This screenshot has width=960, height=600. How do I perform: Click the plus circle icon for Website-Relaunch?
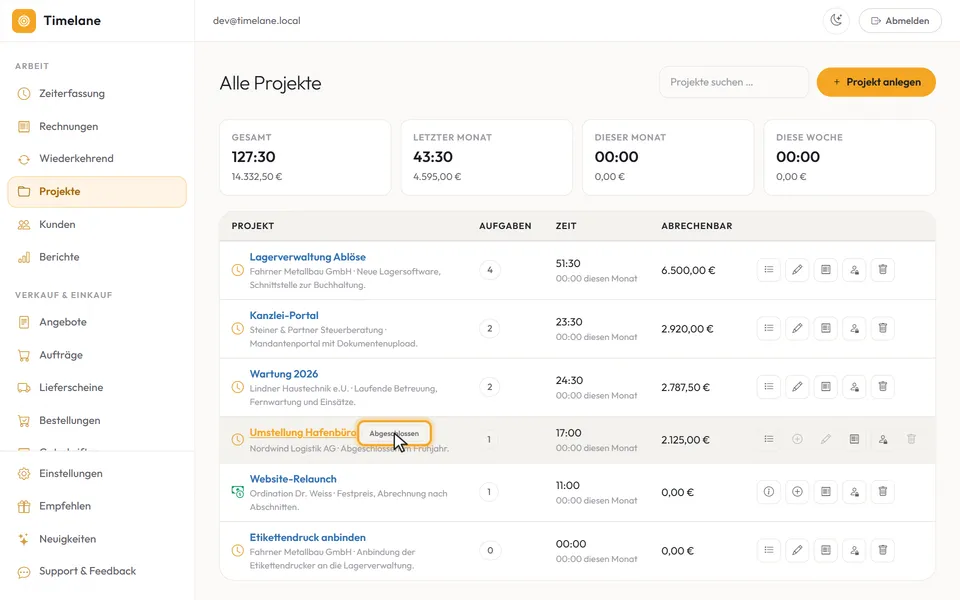click(x=797, y=492)
